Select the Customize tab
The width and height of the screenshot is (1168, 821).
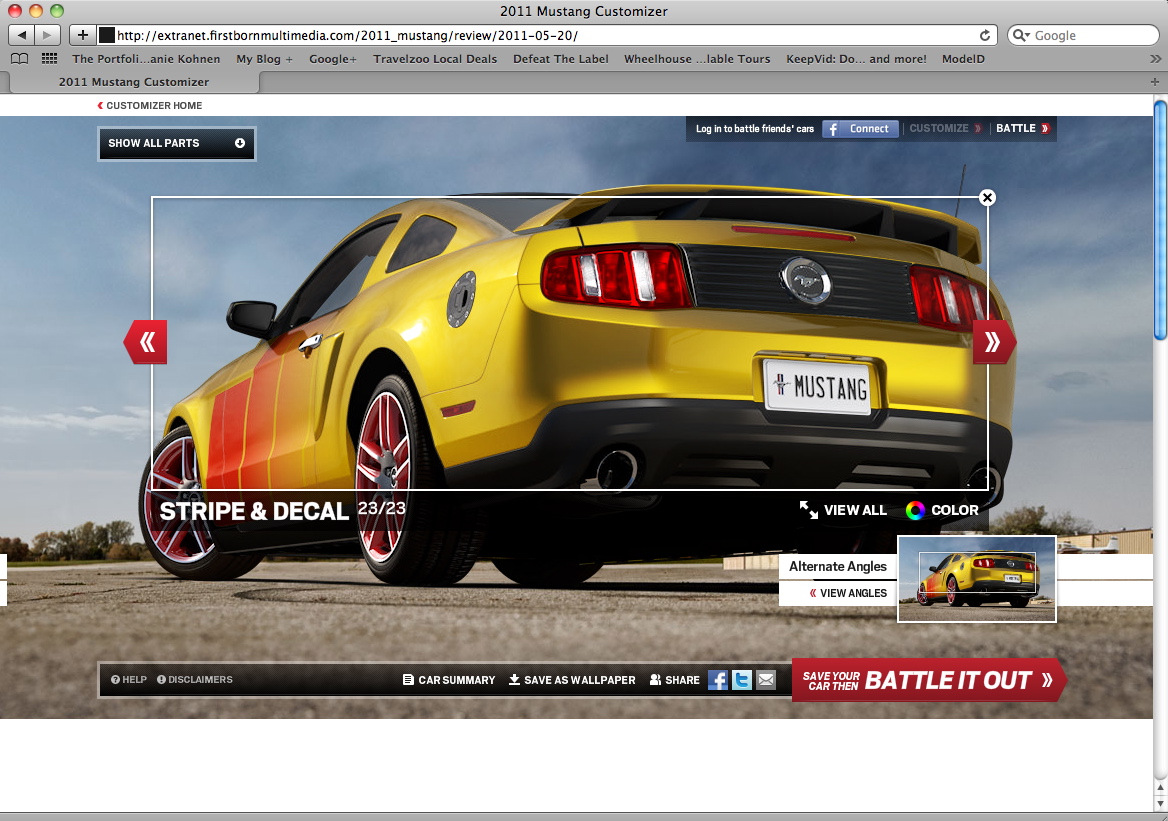945,128
